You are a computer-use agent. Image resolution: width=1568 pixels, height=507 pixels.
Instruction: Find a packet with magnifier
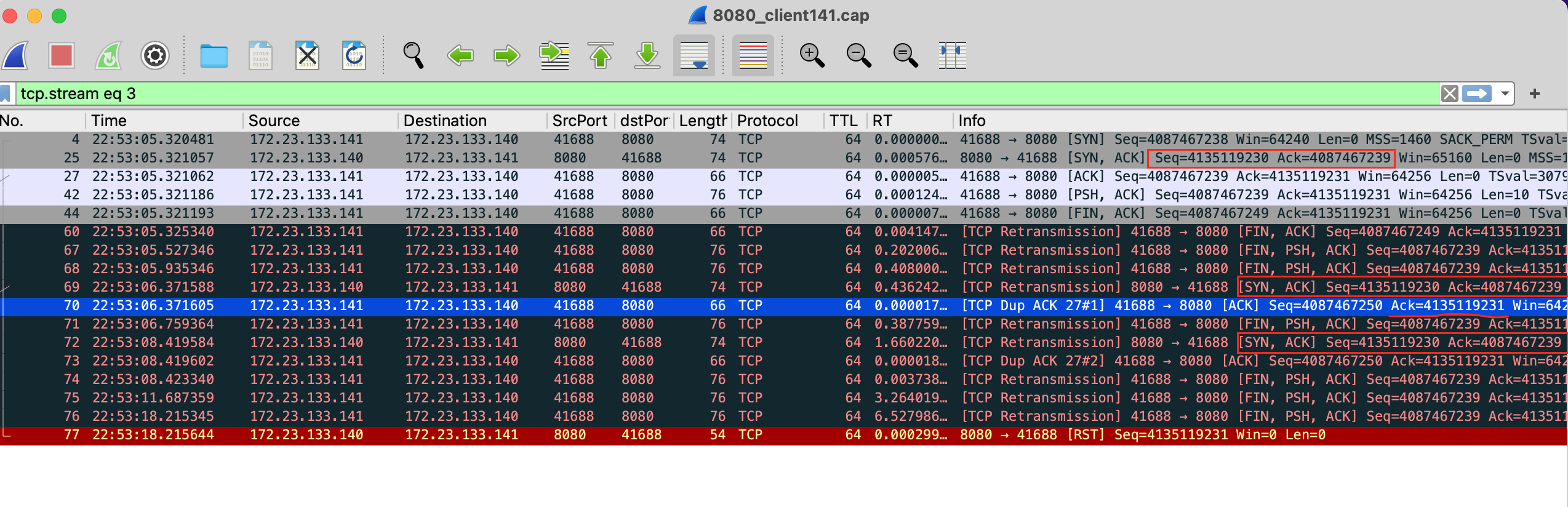[x=413, y=56]
